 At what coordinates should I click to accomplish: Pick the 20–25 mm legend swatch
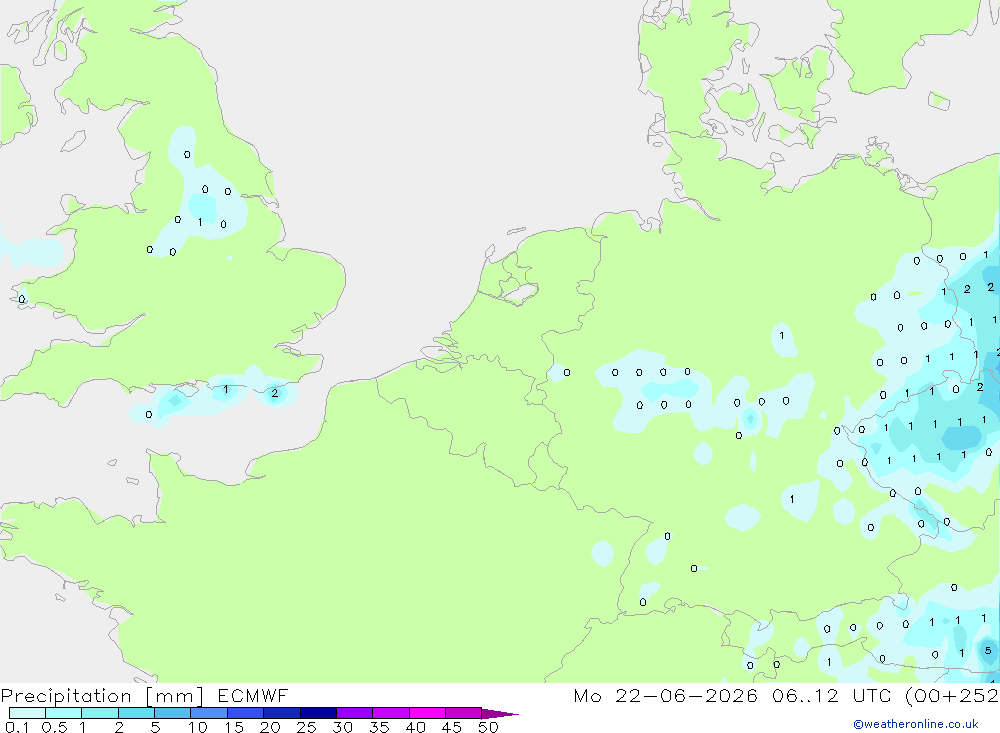pyautogui.click(x=282, y=713)
